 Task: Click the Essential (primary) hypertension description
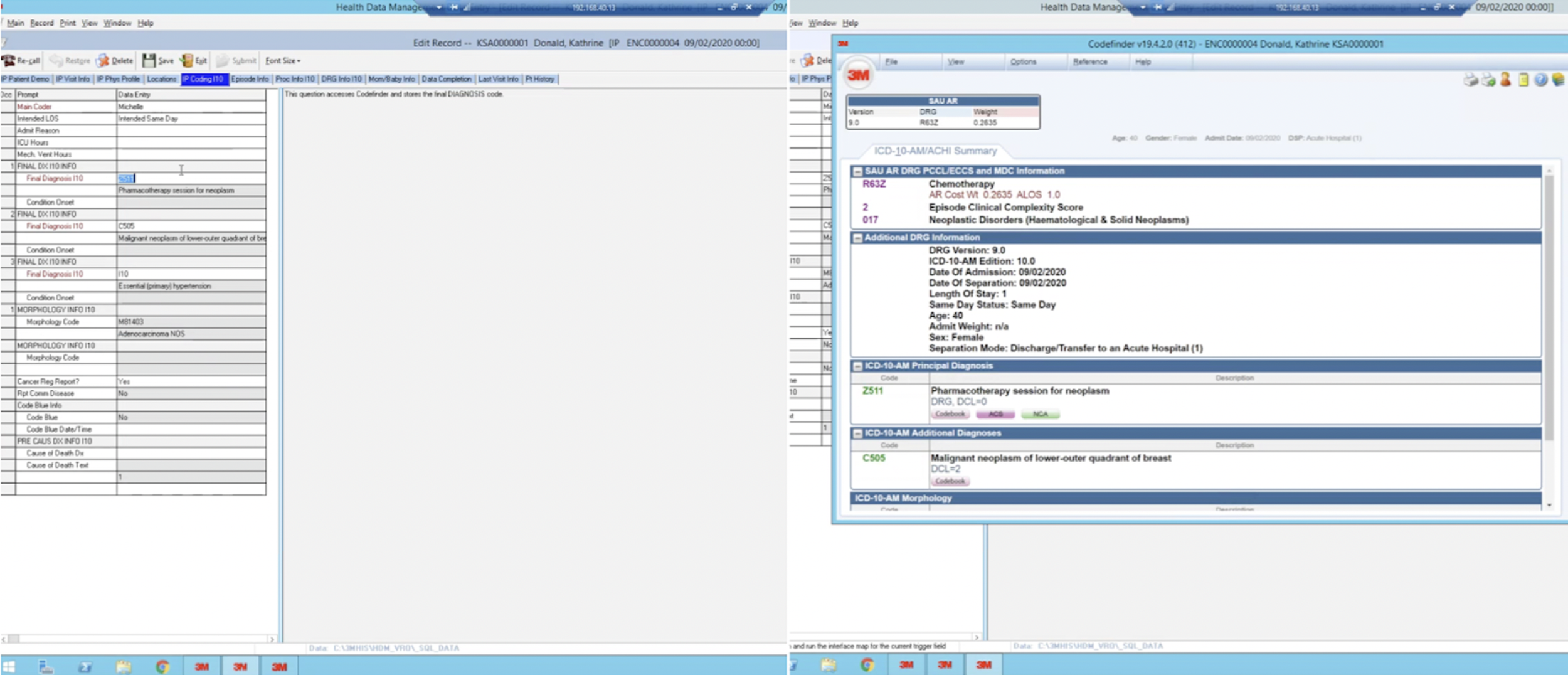[x=191, y=286]
